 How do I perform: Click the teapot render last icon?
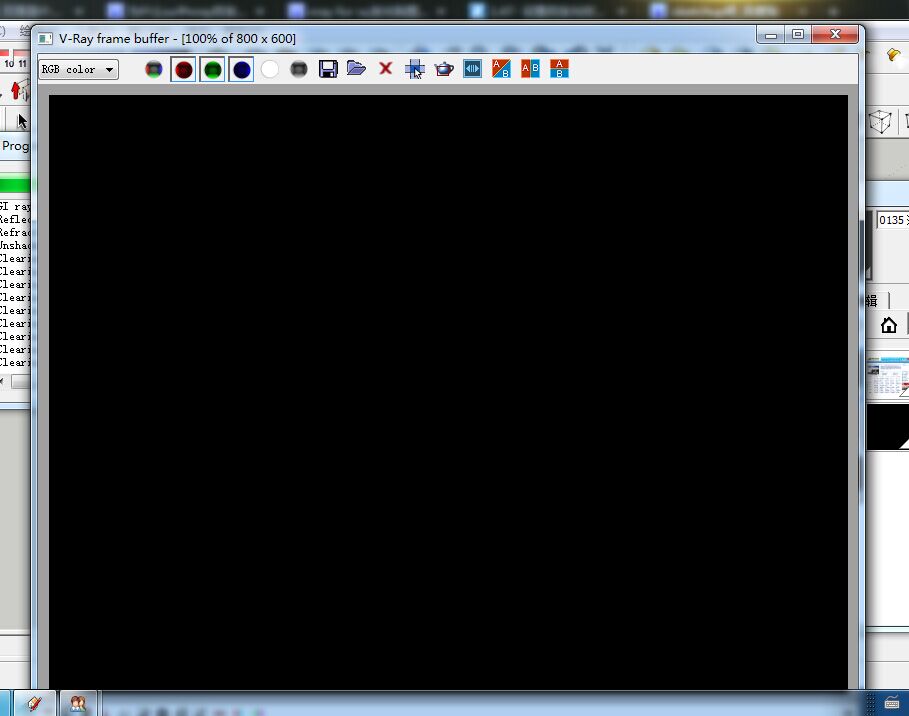[444, 69]
